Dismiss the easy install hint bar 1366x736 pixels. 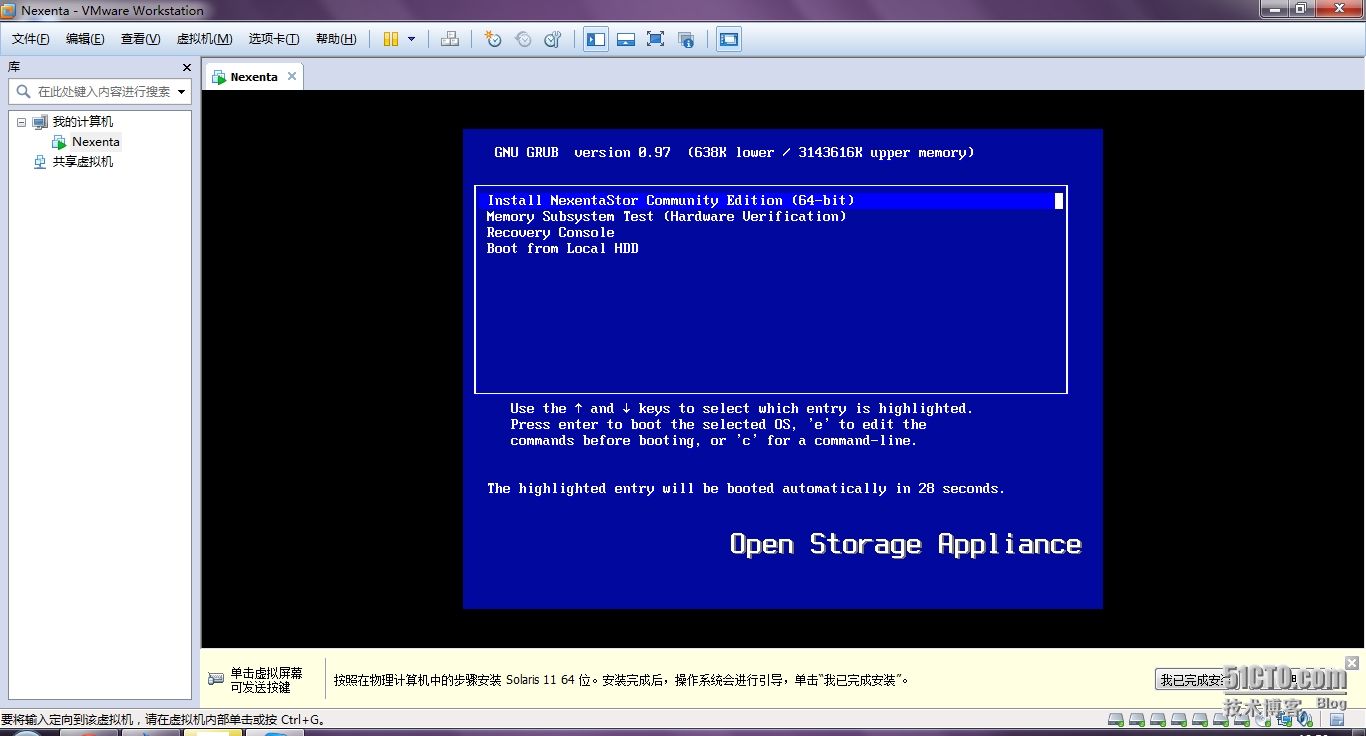[x=1352, y=663]
